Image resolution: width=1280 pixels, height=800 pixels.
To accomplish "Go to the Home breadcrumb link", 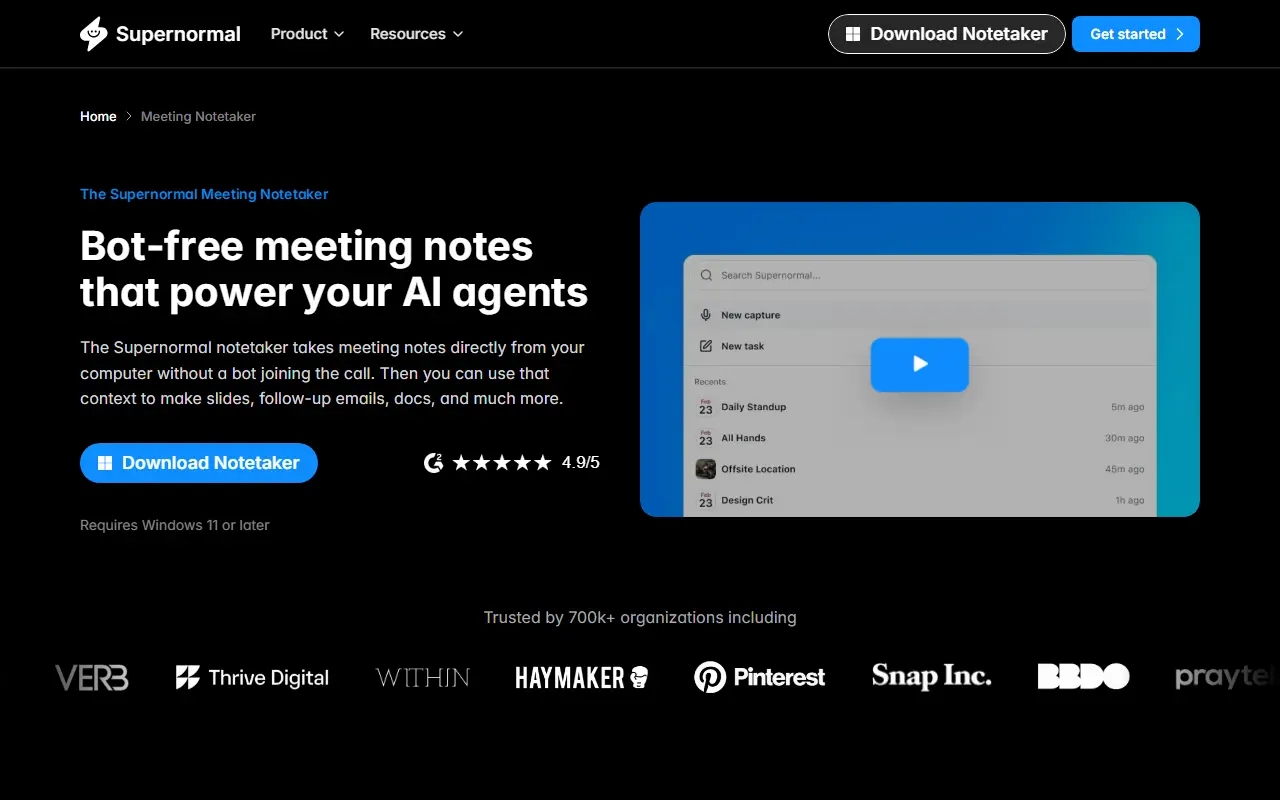I will pos(98,117).
